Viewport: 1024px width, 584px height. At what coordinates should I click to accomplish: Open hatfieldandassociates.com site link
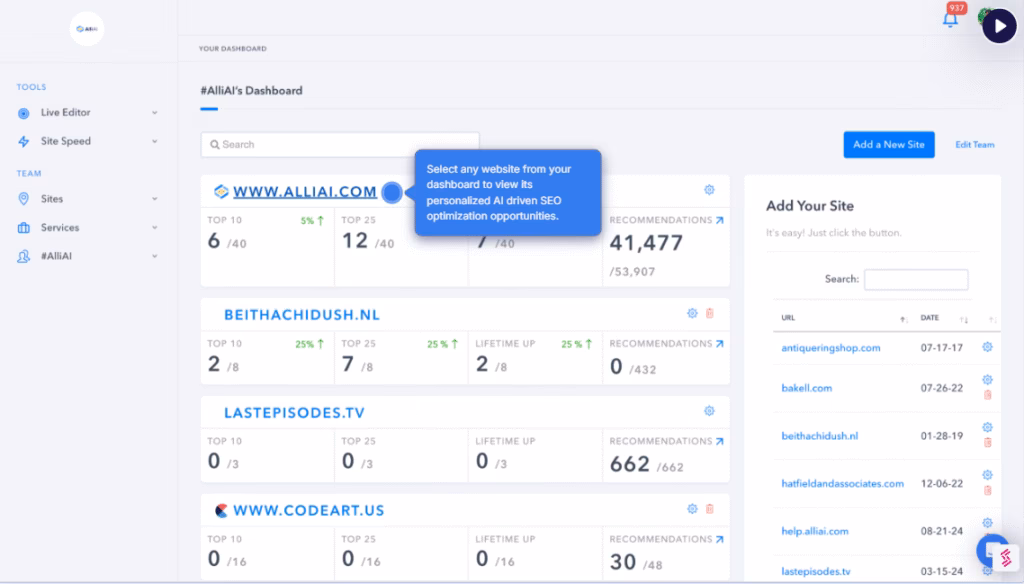[842, 483]
